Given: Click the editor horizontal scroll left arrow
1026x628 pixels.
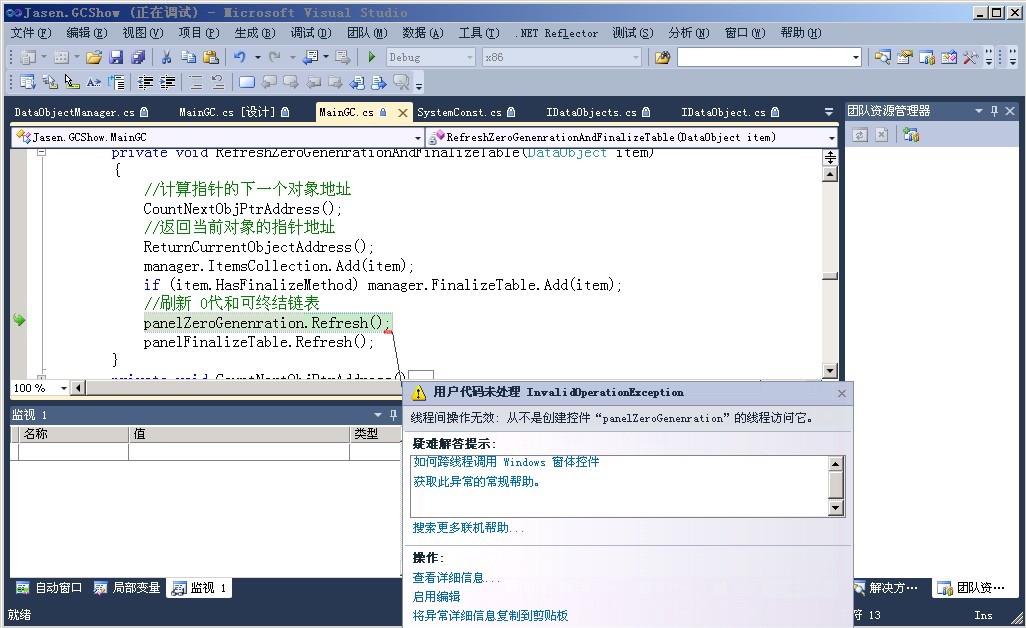Looking at the screenshot, I should click(78, 388).
